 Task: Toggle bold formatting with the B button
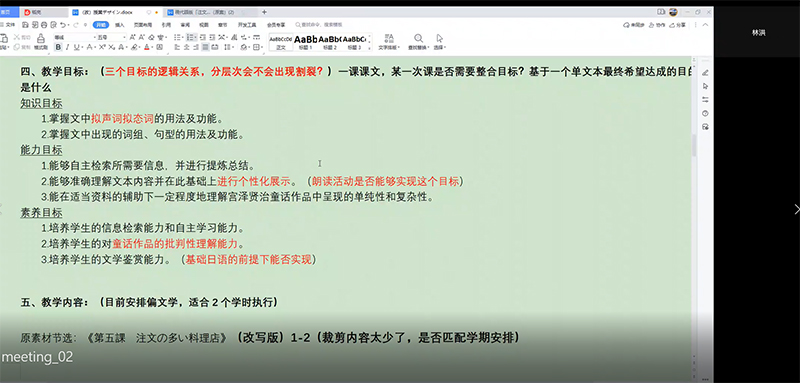[58, 47]
